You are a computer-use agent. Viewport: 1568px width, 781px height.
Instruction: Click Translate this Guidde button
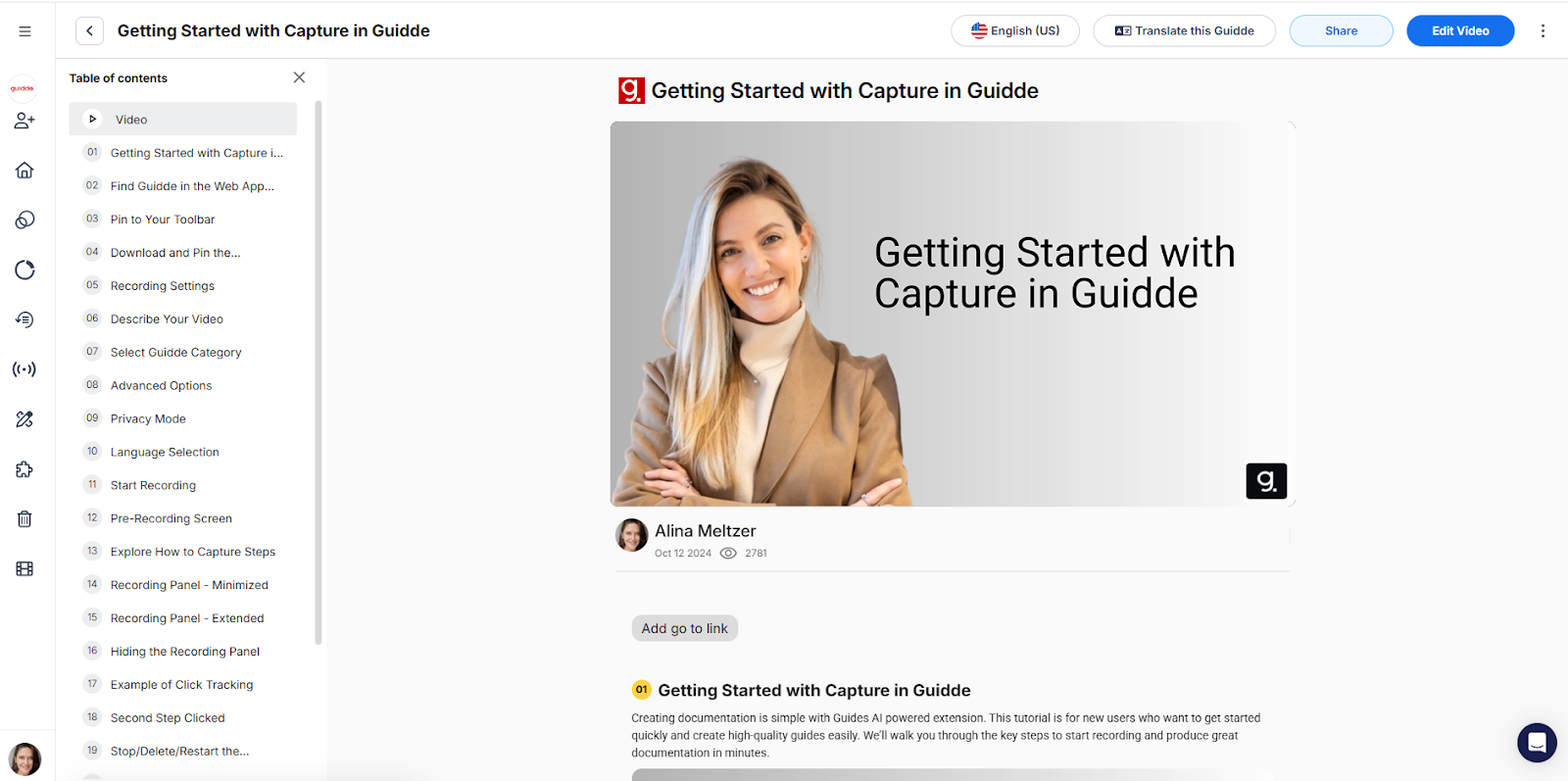[1184, 31]
